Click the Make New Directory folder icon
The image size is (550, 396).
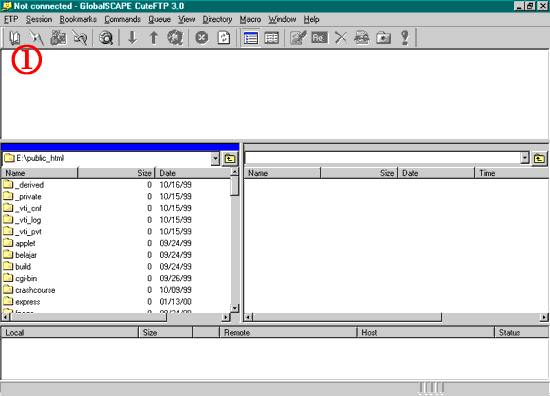383,38
